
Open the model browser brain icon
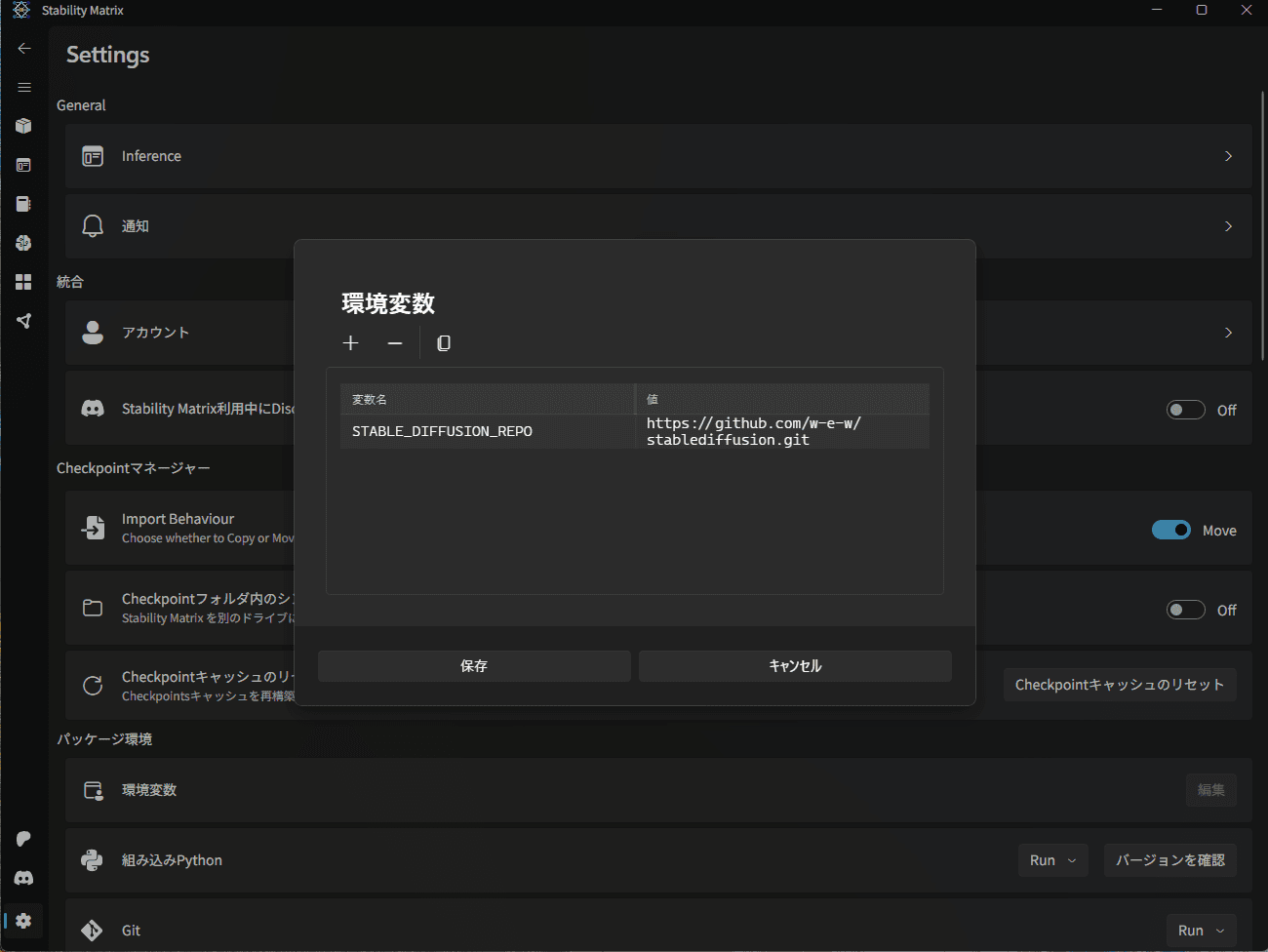24,243
